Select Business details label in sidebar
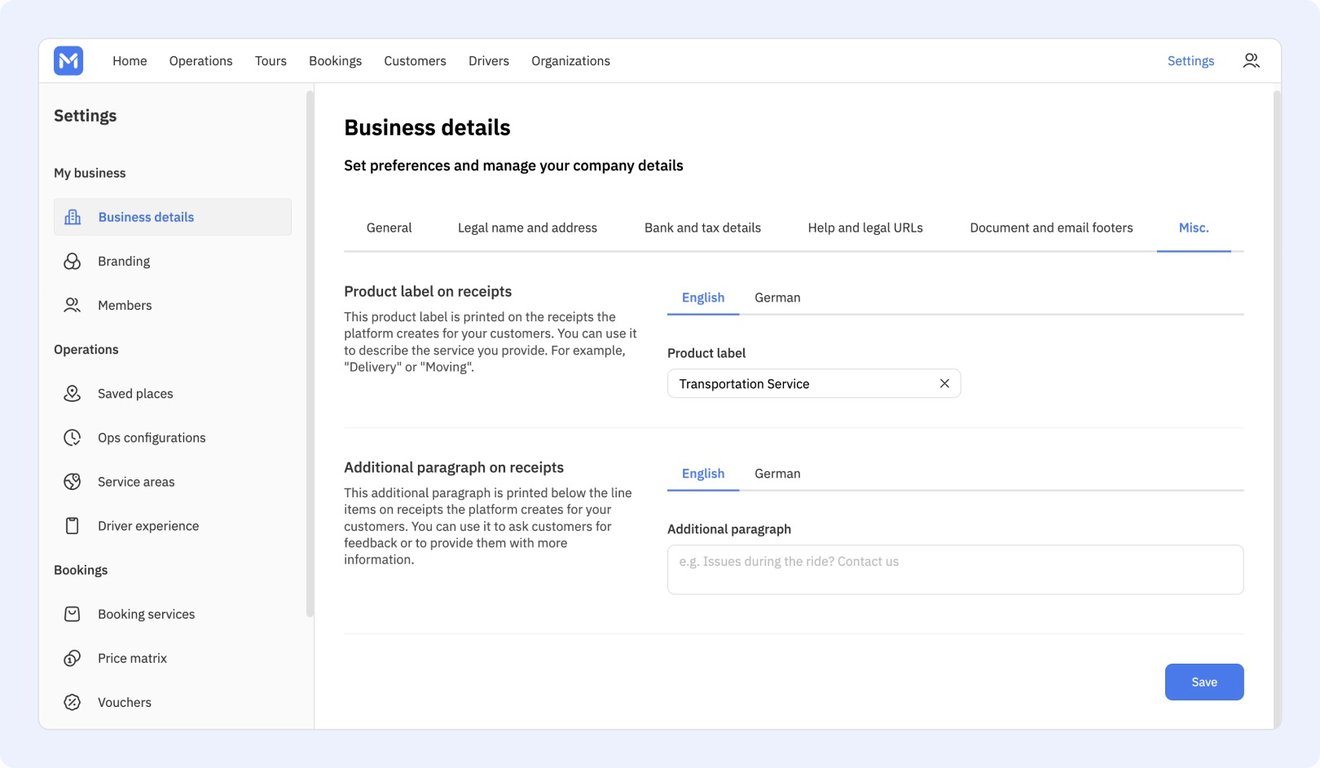 point(146,217)
